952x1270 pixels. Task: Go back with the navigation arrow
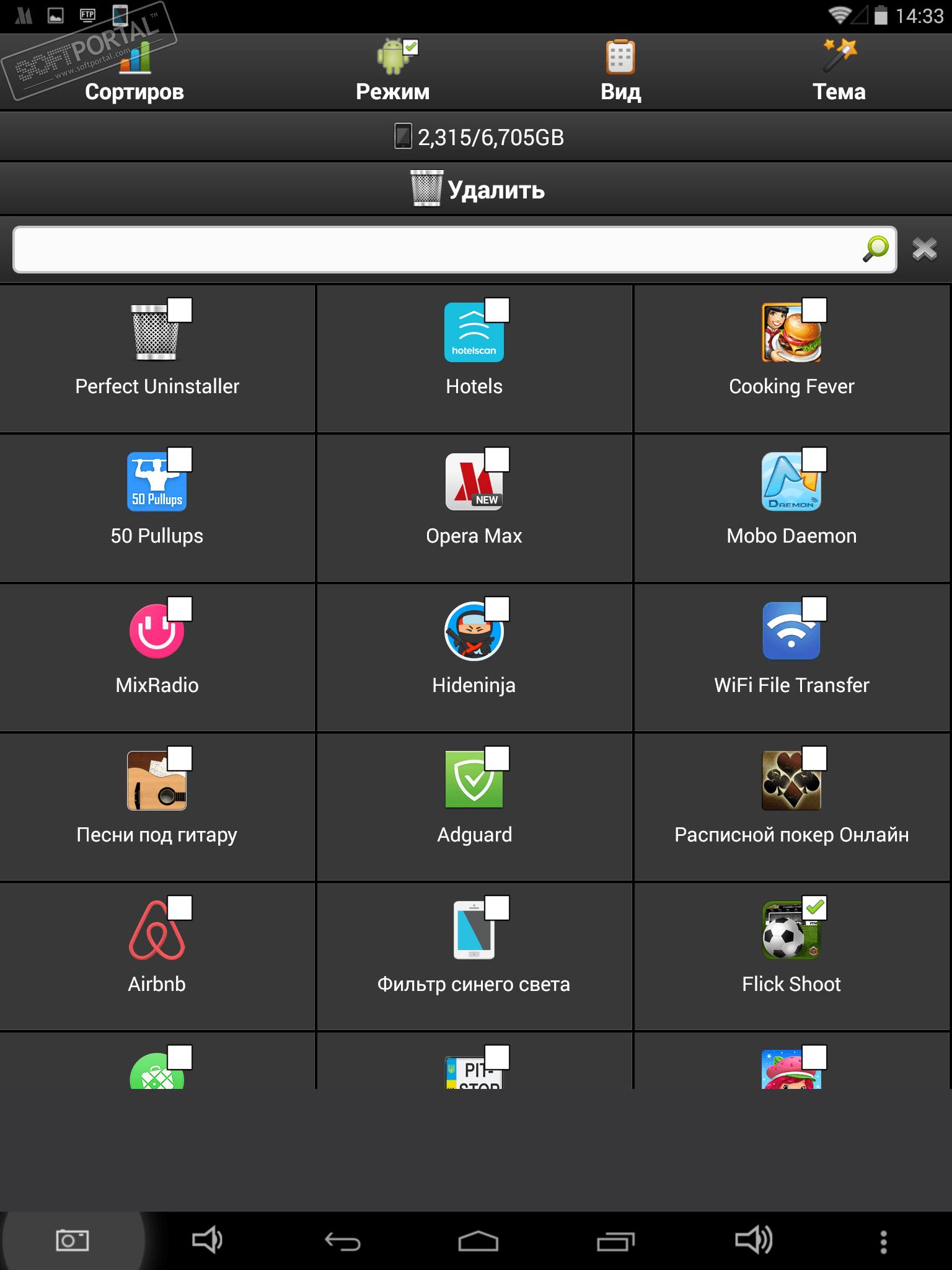(343, 1241)
